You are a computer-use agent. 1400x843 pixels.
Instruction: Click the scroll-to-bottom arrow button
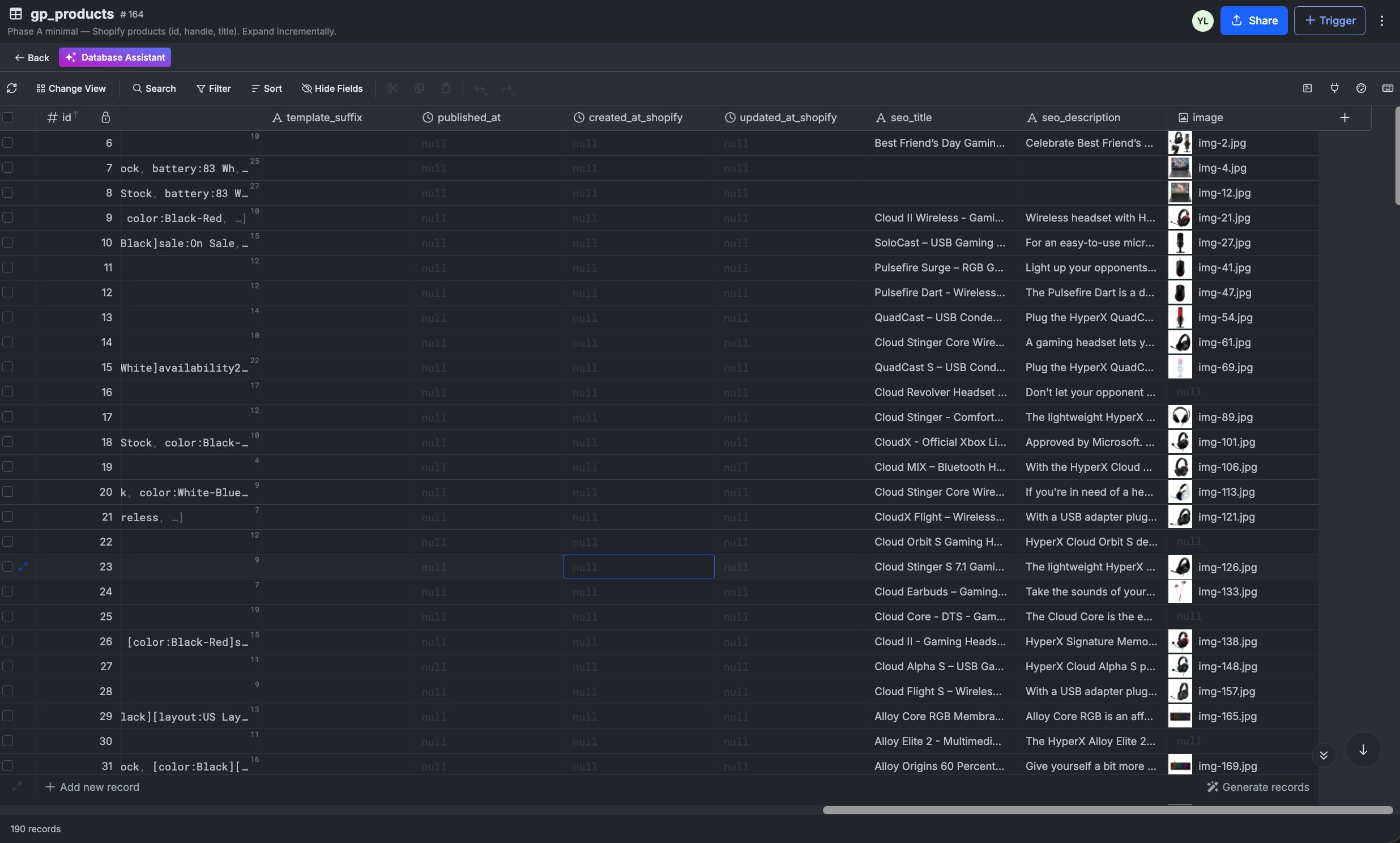tap(1363, 750)
